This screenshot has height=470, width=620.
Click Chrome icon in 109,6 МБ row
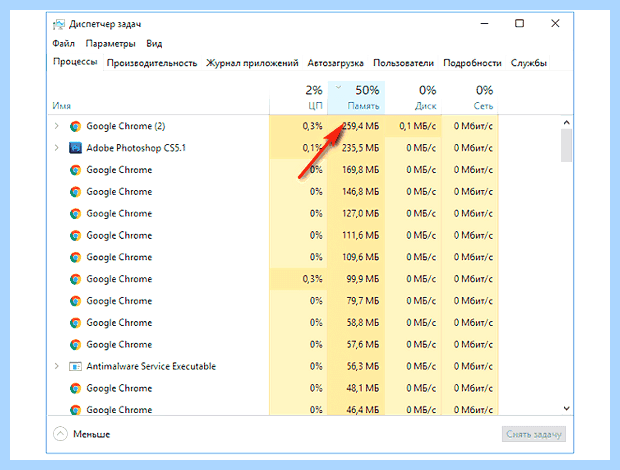point(75,257)
